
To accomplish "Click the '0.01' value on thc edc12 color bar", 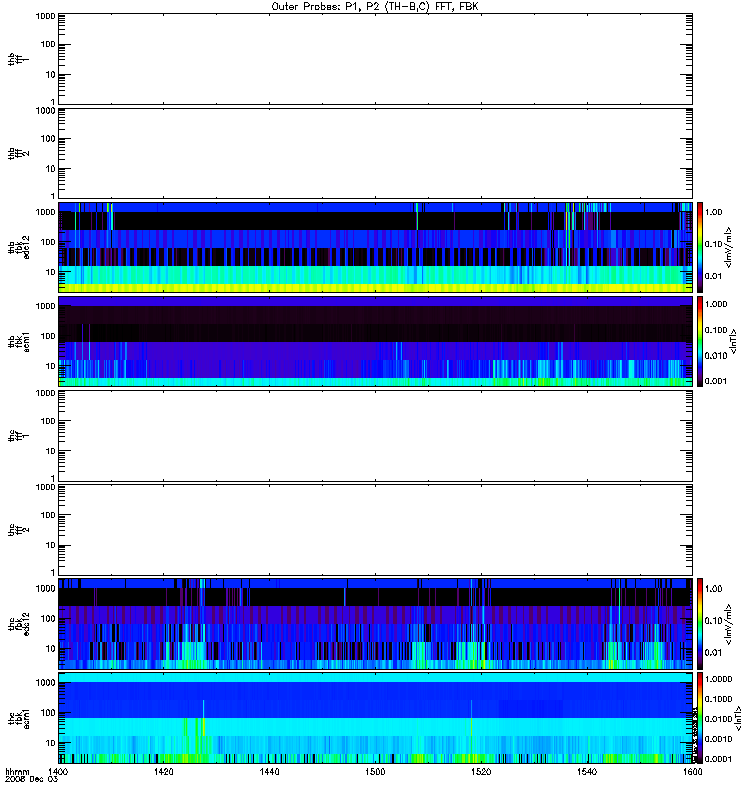I will tap(713, 653).
